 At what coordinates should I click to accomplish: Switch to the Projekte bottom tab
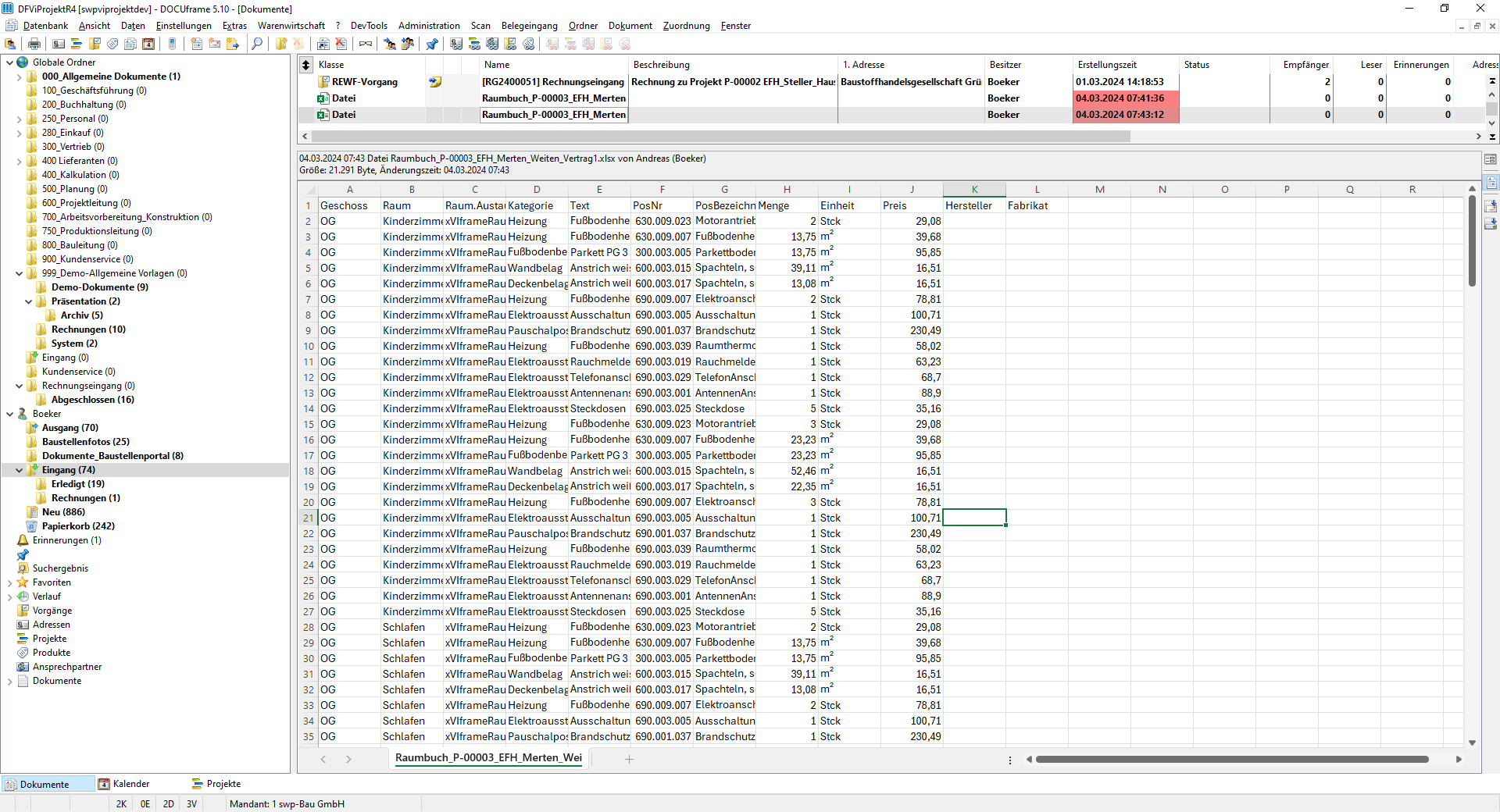(216, 784)
